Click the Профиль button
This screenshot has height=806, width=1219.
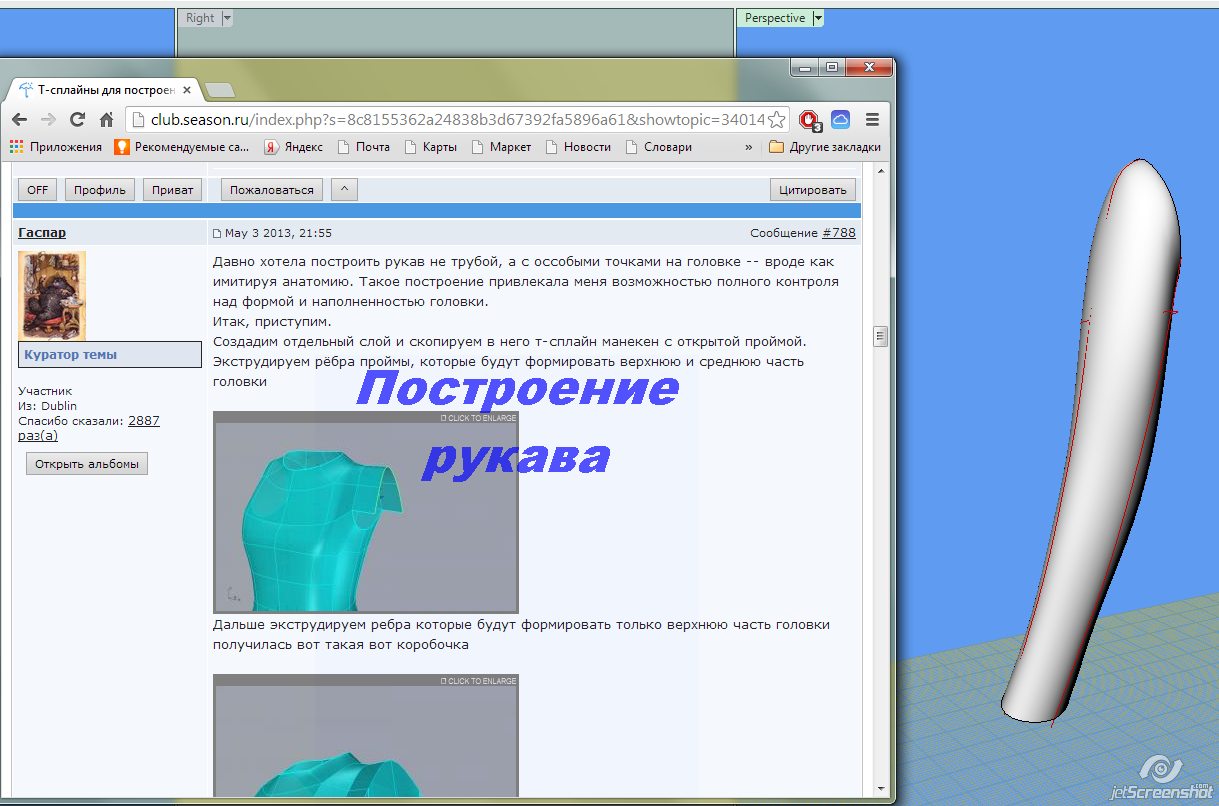[x=100, y=190]
